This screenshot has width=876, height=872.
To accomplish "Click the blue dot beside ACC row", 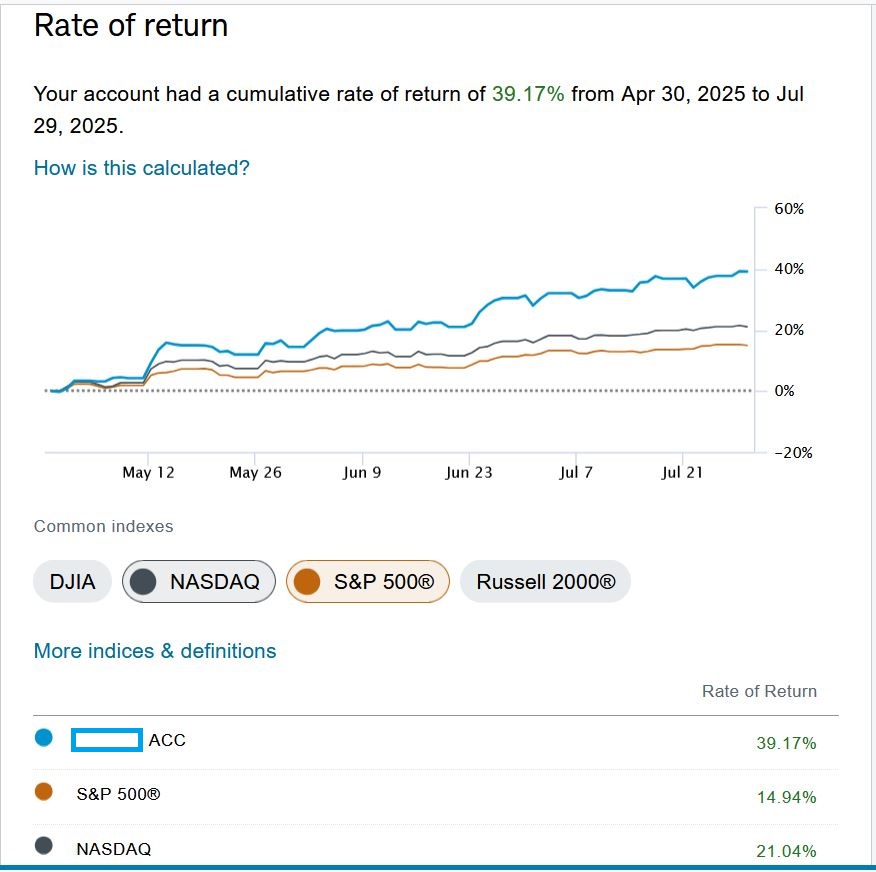I will coord(44,737).
